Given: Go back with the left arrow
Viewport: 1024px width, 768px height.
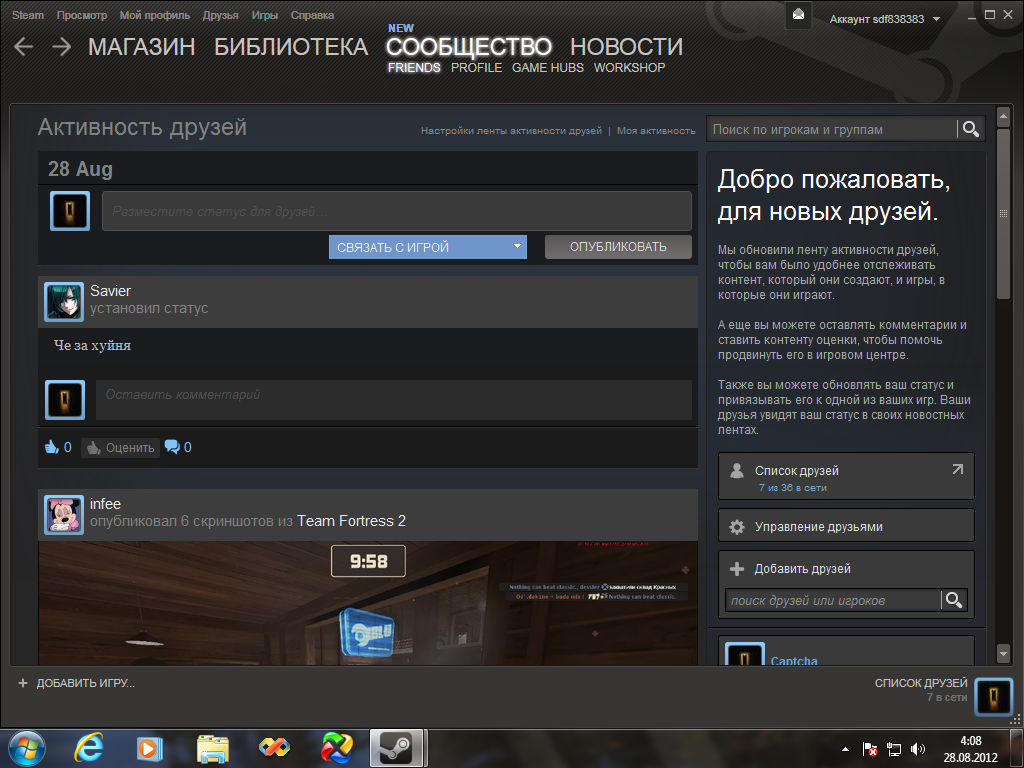Looking at the screenshot, I should (x=24, y=47).
